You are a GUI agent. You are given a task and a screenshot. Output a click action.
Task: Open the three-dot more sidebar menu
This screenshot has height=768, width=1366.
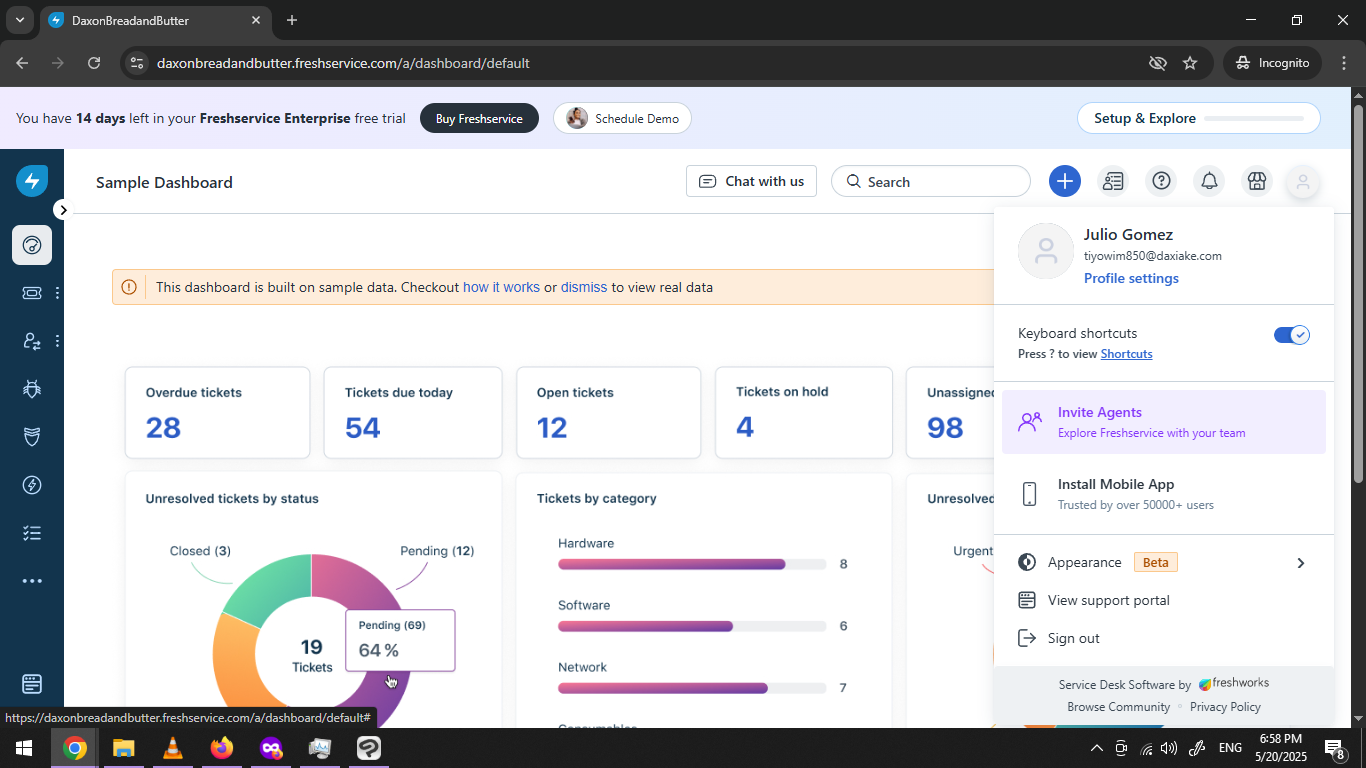(32, 581)
